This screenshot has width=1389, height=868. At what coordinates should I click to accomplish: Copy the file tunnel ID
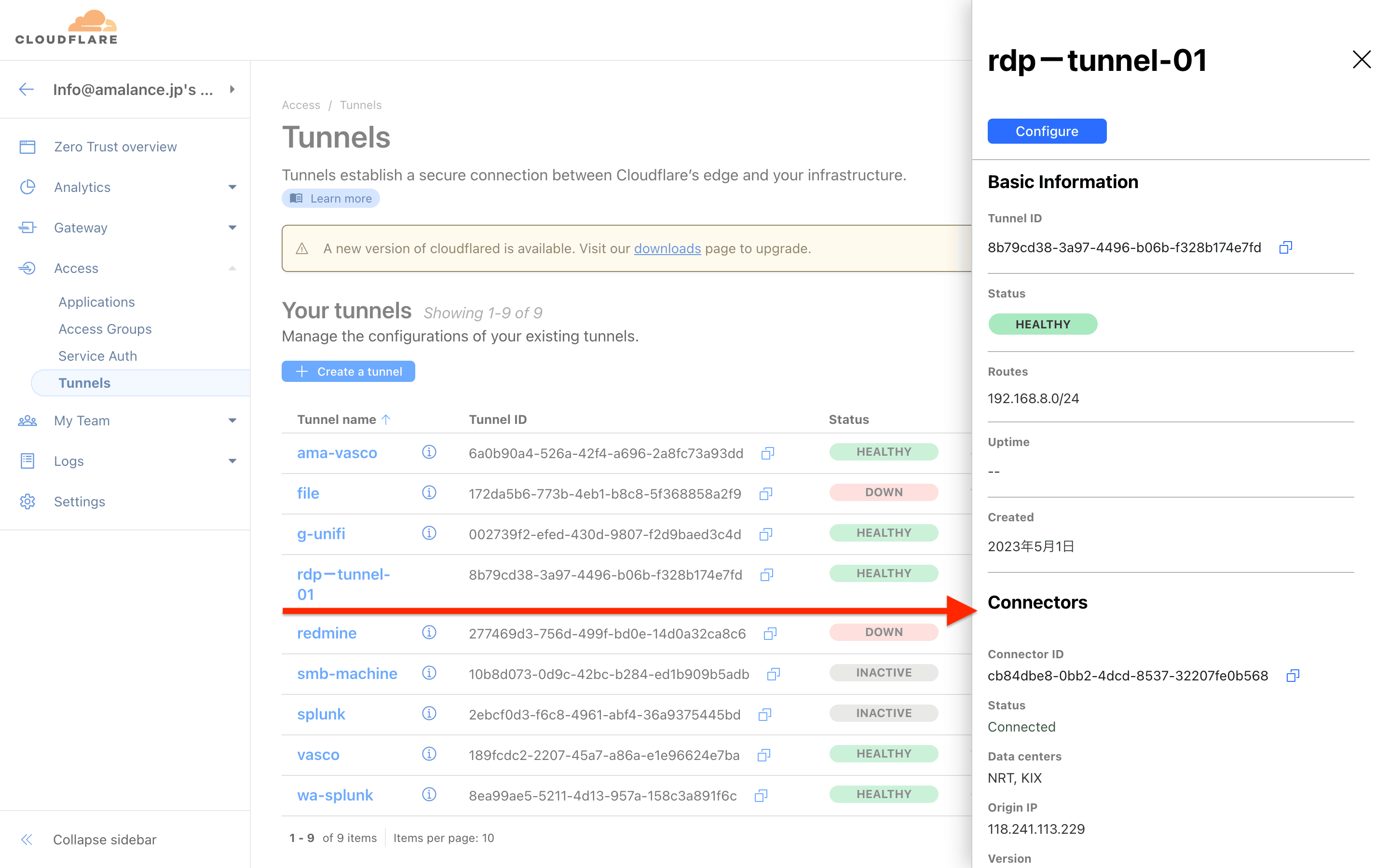tap(766, 494)
